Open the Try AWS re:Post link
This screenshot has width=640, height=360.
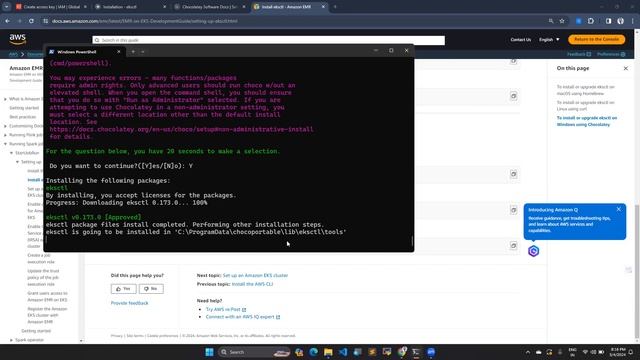click(226, 309)
